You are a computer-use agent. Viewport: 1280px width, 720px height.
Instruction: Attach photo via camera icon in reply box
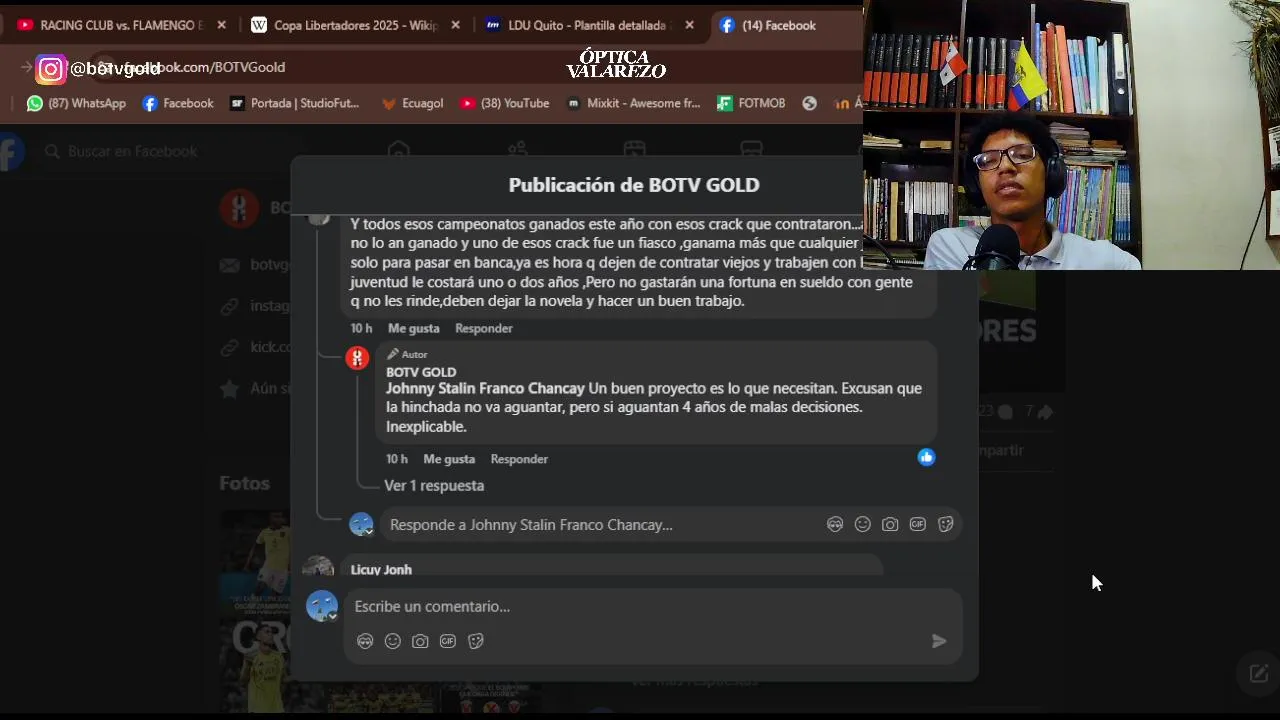(x=890, y=524)
